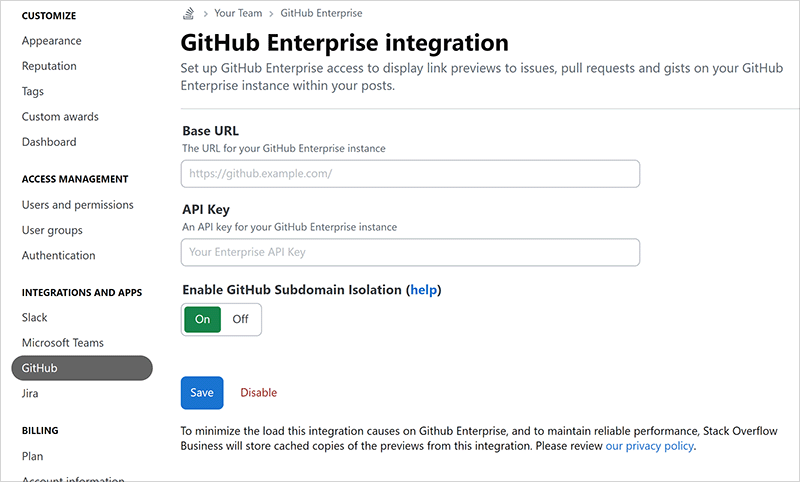
Task: Click the Stack Overflow logo in breadcrumb
Action: [187, 14]
